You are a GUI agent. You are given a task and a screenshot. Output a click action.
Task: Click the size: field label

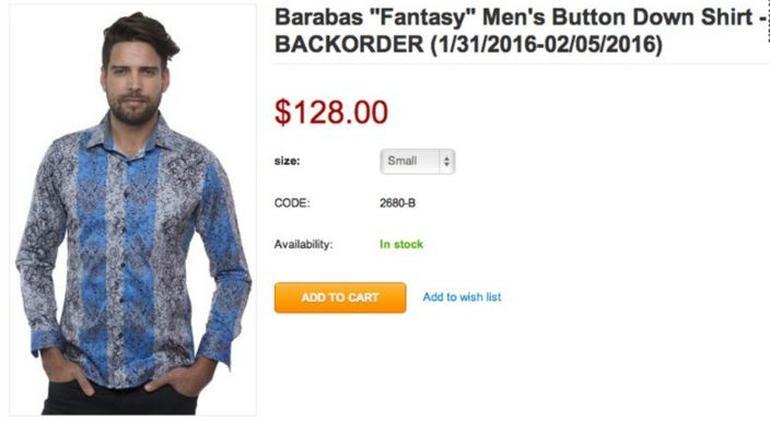[287, 161]
